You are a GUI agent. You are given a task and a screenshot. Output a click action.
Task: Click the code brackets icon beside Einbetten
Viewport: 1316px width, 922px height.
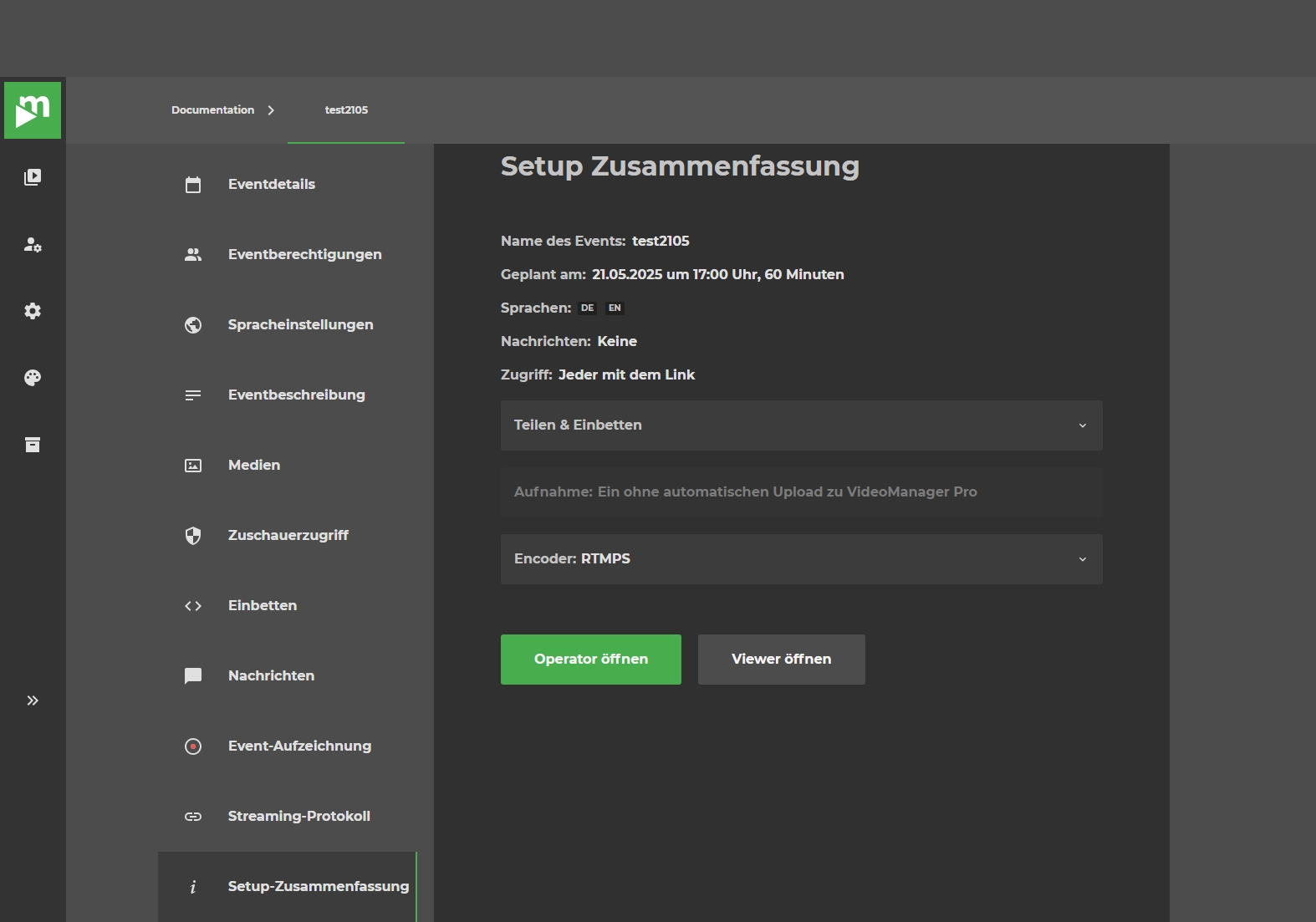193,606
